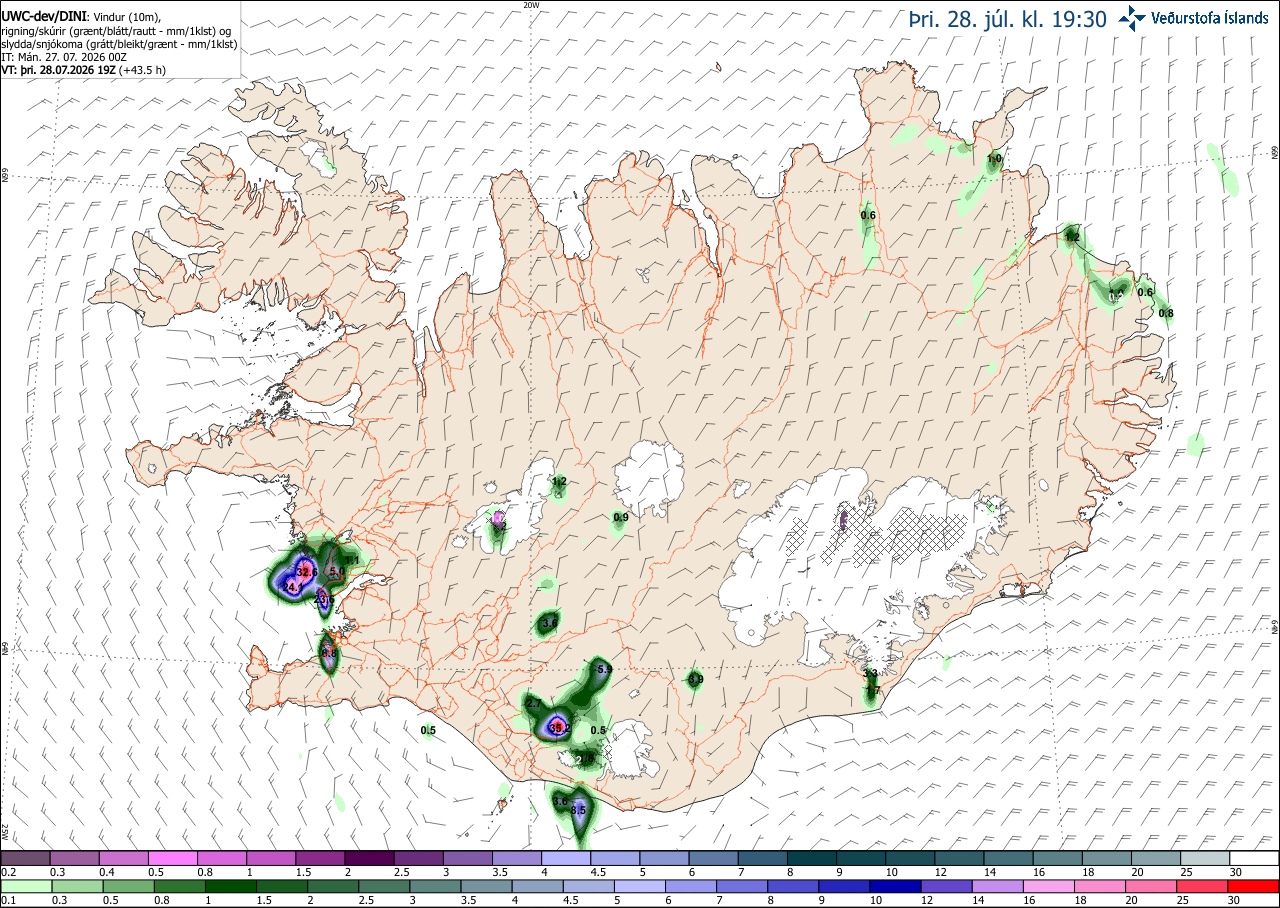This screenshot has width=1280, height=908.
Task: Click the "Veðurstofa Íslands" name text
Action: 1210,18
